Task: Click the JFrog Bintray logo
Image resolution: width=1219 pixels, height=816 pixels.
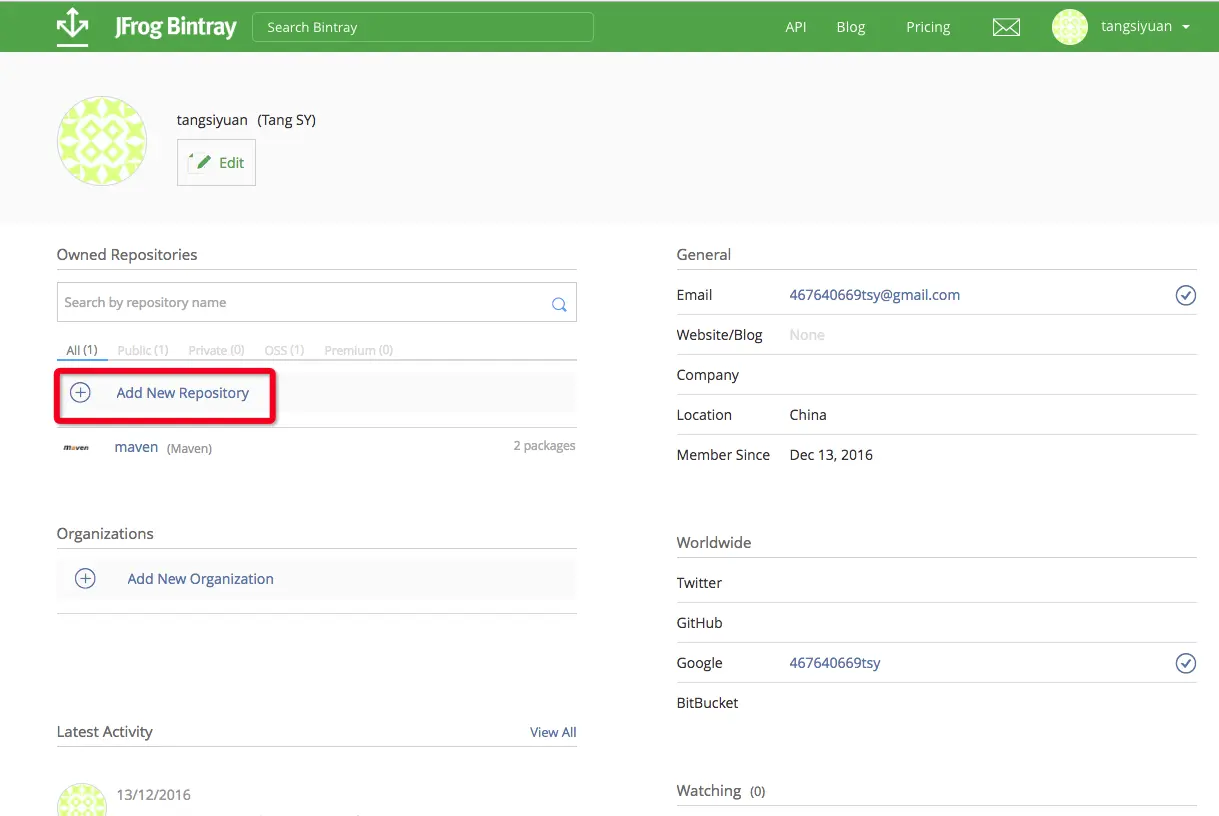Action: coord(146,26)
